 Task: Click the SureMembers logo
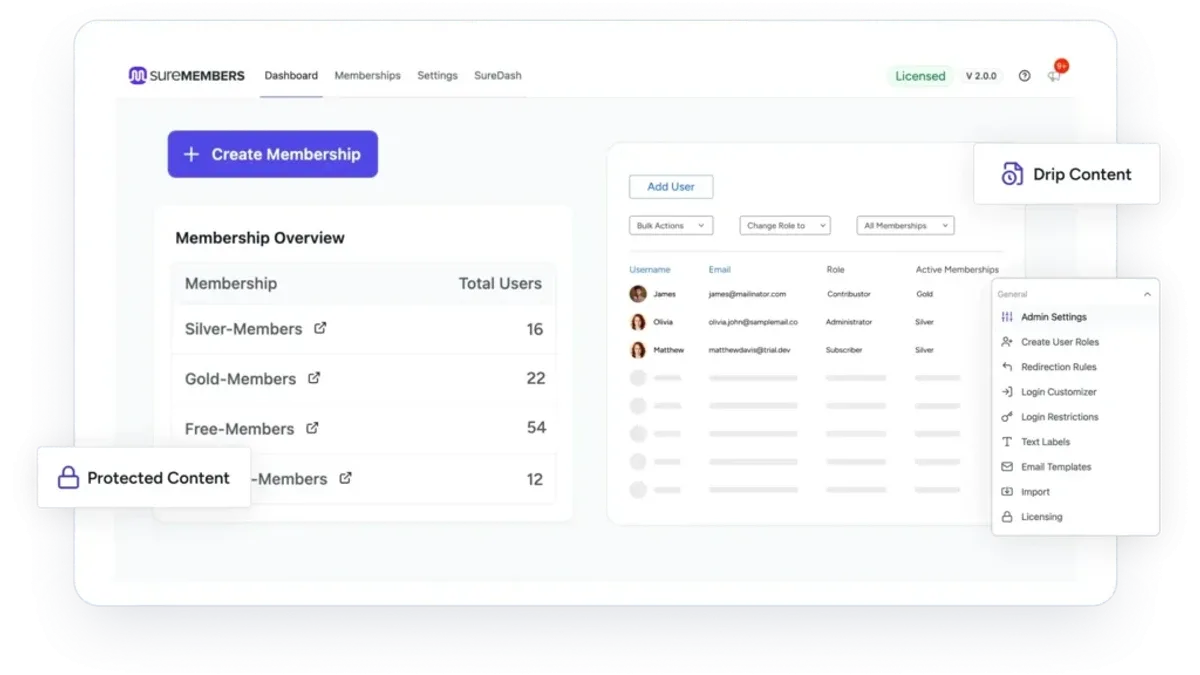(x=187, y=75)
